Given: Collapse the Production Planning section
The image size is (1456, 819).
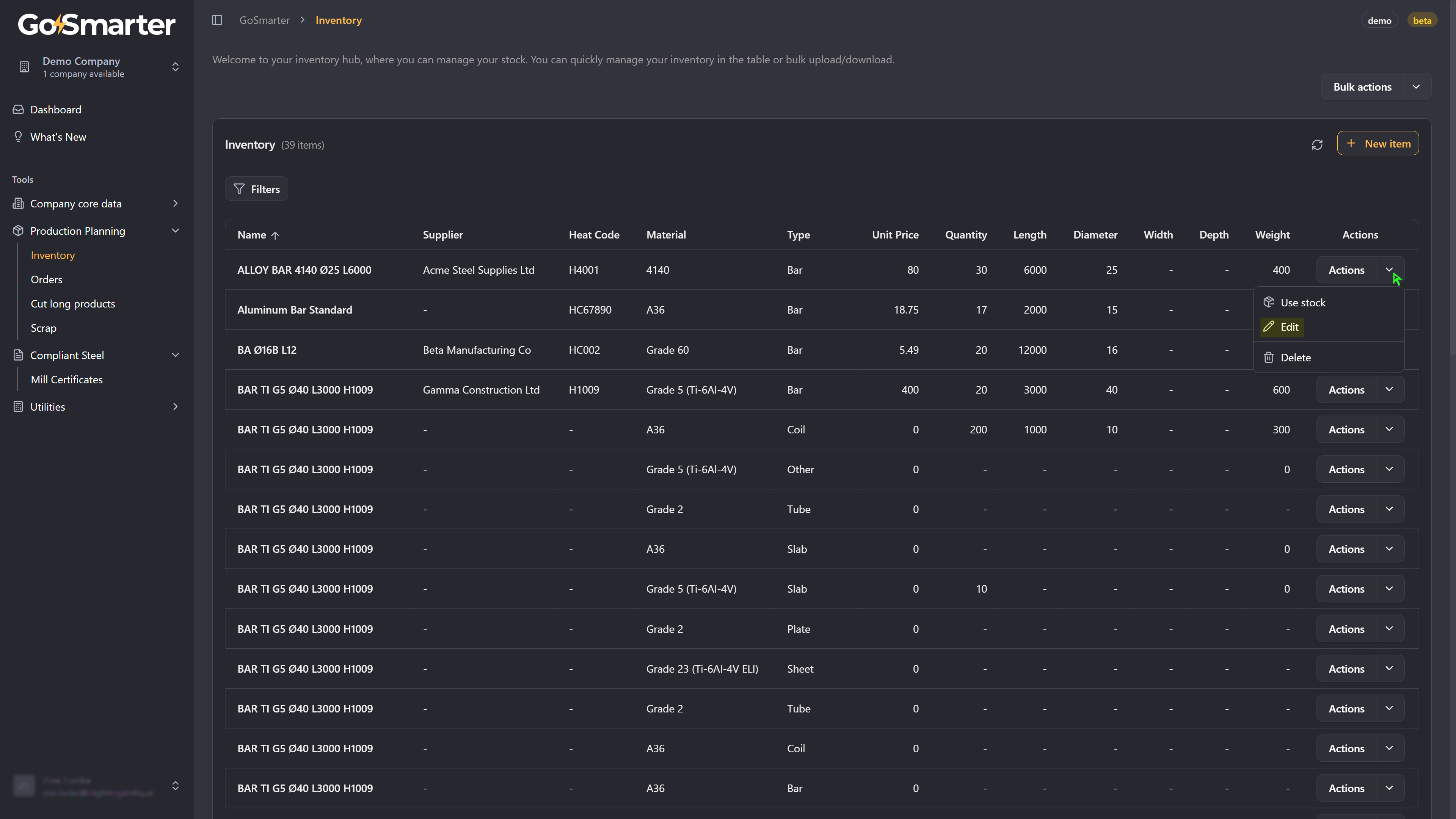Looking at the screenshot, I should (x=175, y=231).
